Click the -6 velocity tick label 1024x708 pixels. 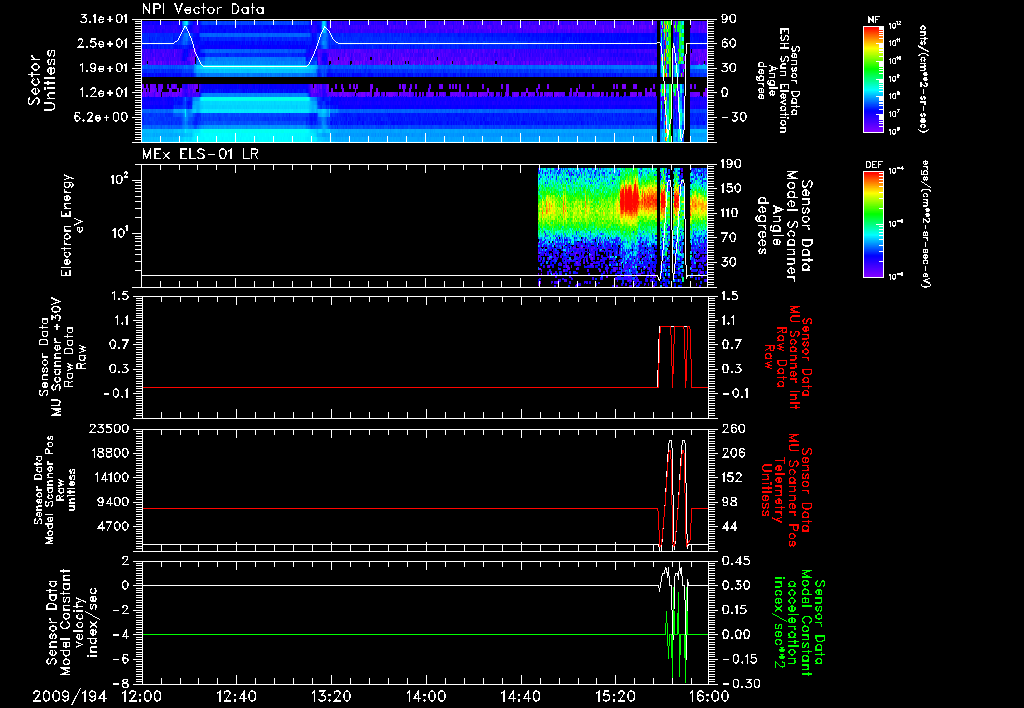point(121,659)
